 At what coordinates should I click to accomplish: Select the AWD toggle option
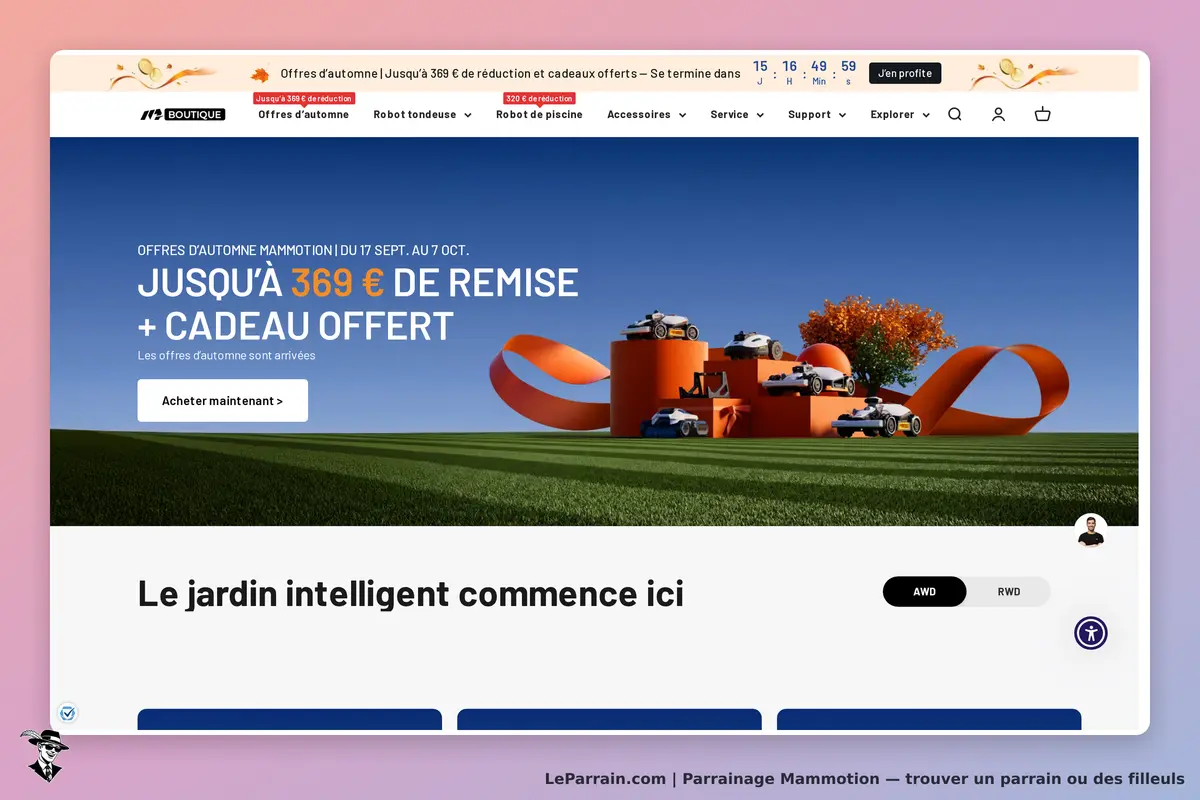click(x=925, y=592)
